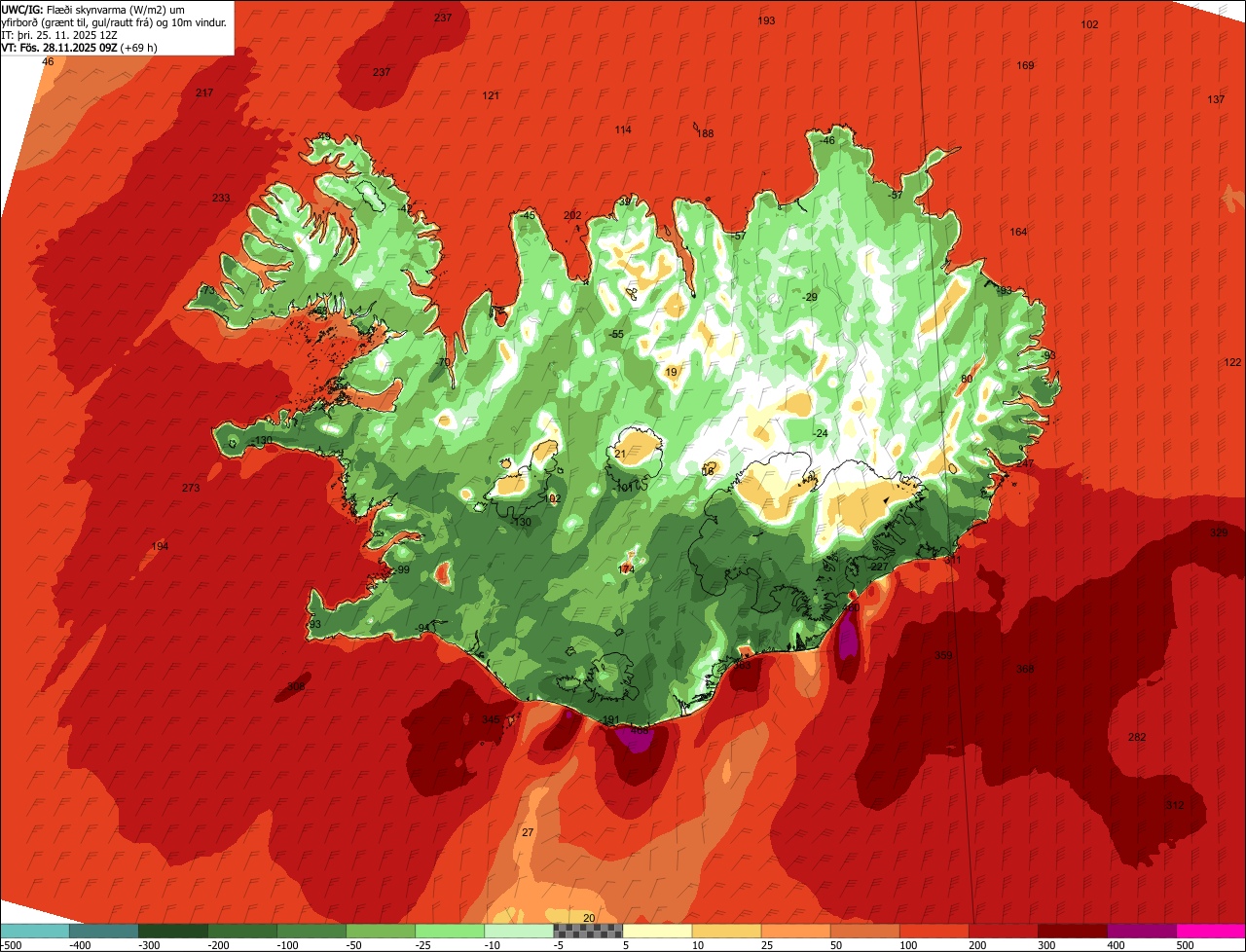Screen dimensions: 1246x952
Task: Click the pale yellow swatch between 5 and 10
Action: (x=657, y=931)
